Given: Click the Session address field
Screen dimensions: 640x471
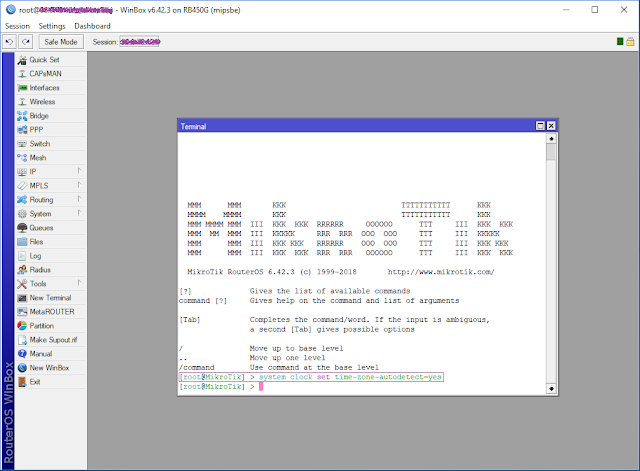Looking at the screenshot, I should 140,42.
